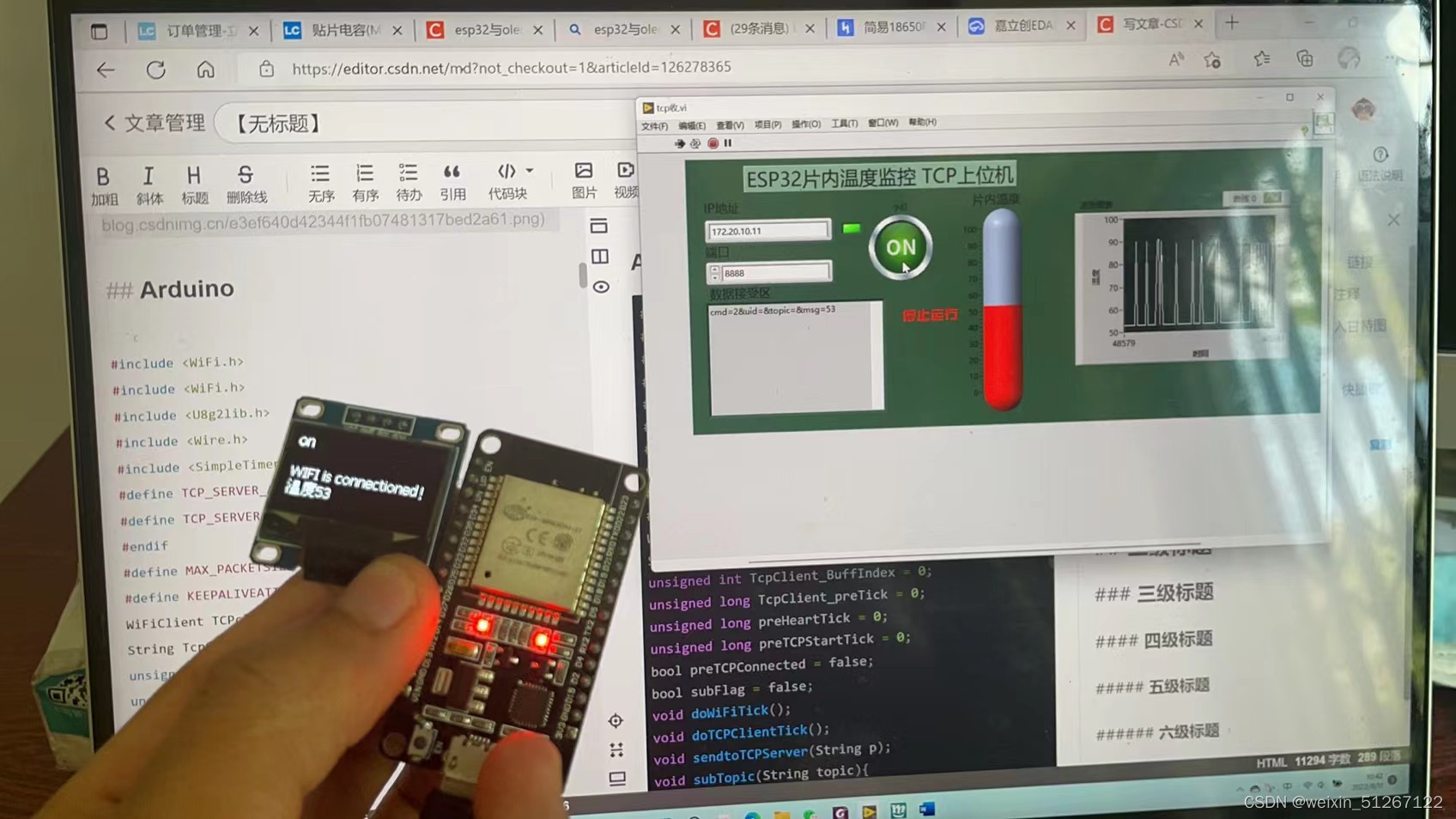Open the 工具(T) menu in LabVIEW
1456x819 pixels.
(844, 123)
